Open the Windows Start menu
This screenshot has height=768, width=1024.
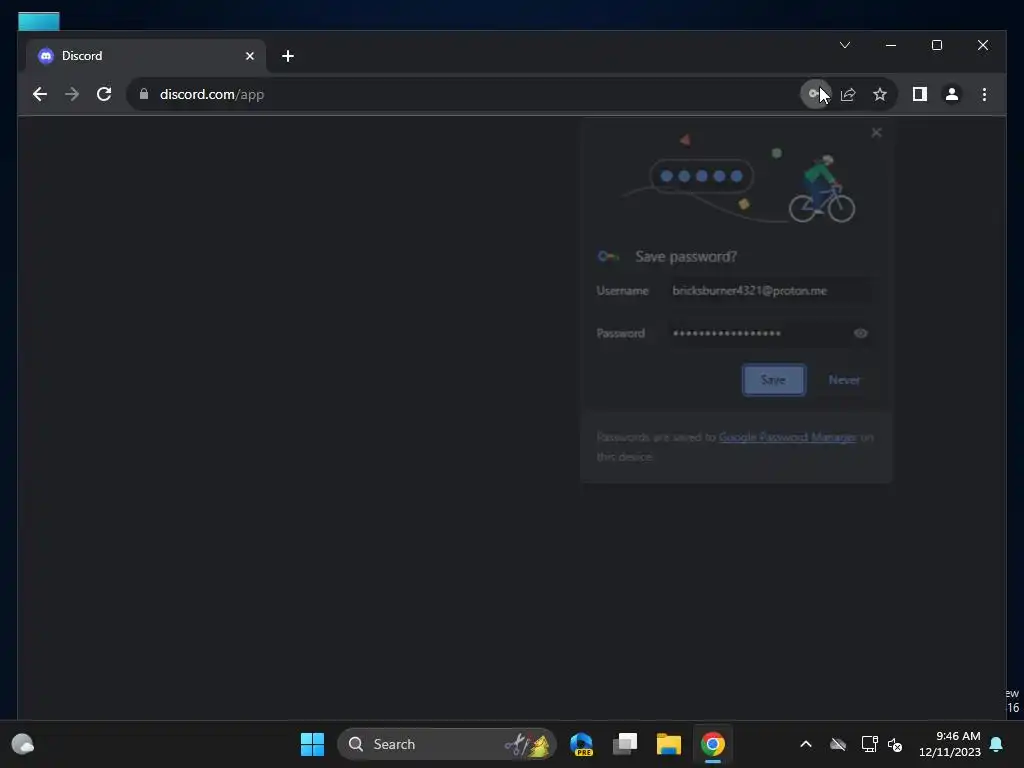(x=312, y=744)
